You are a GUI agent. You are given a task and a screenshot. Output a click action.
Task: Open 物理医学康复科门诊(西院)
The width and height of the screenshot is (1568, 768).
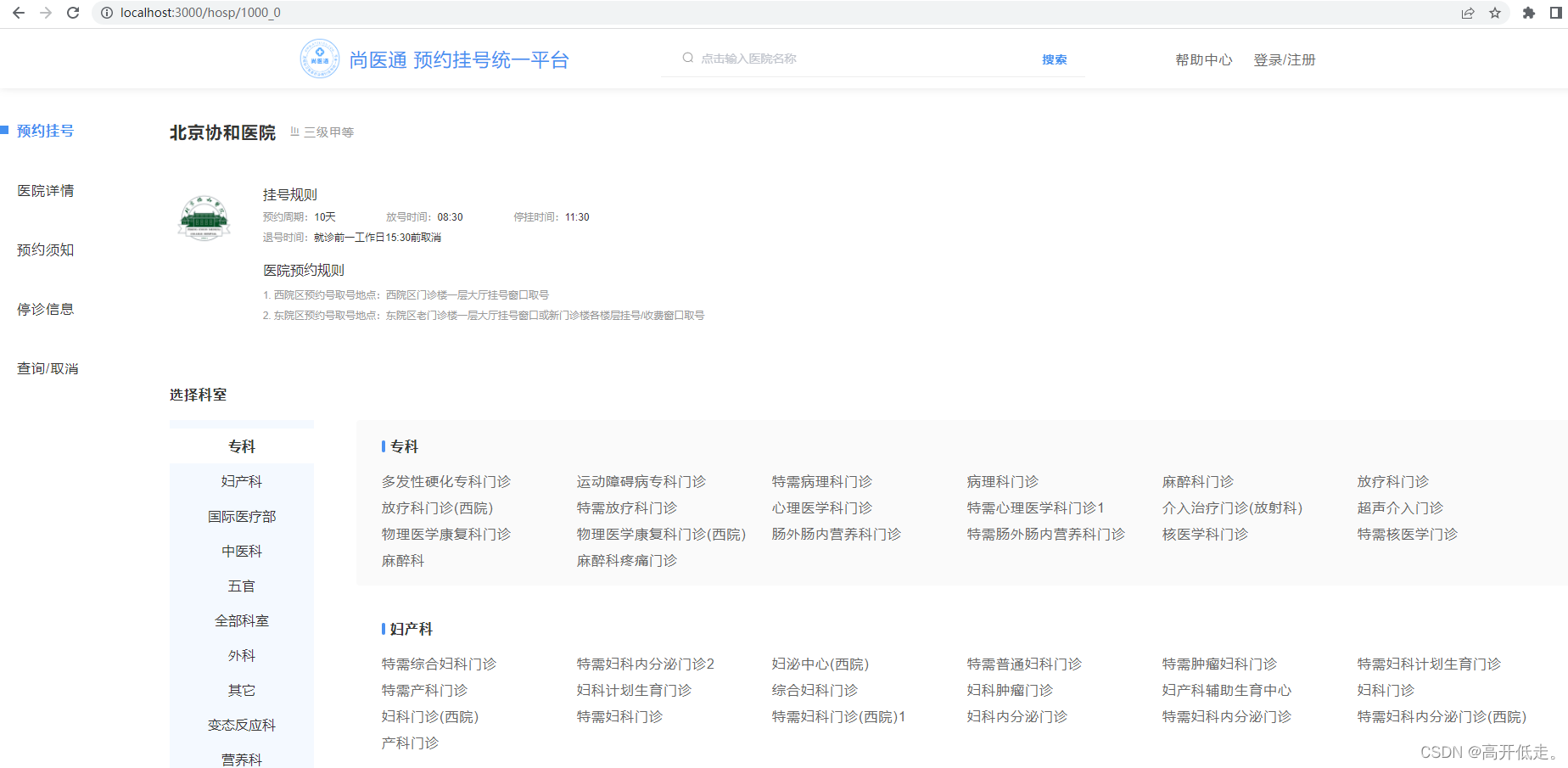pyautogui.click(x=662, y=534)
